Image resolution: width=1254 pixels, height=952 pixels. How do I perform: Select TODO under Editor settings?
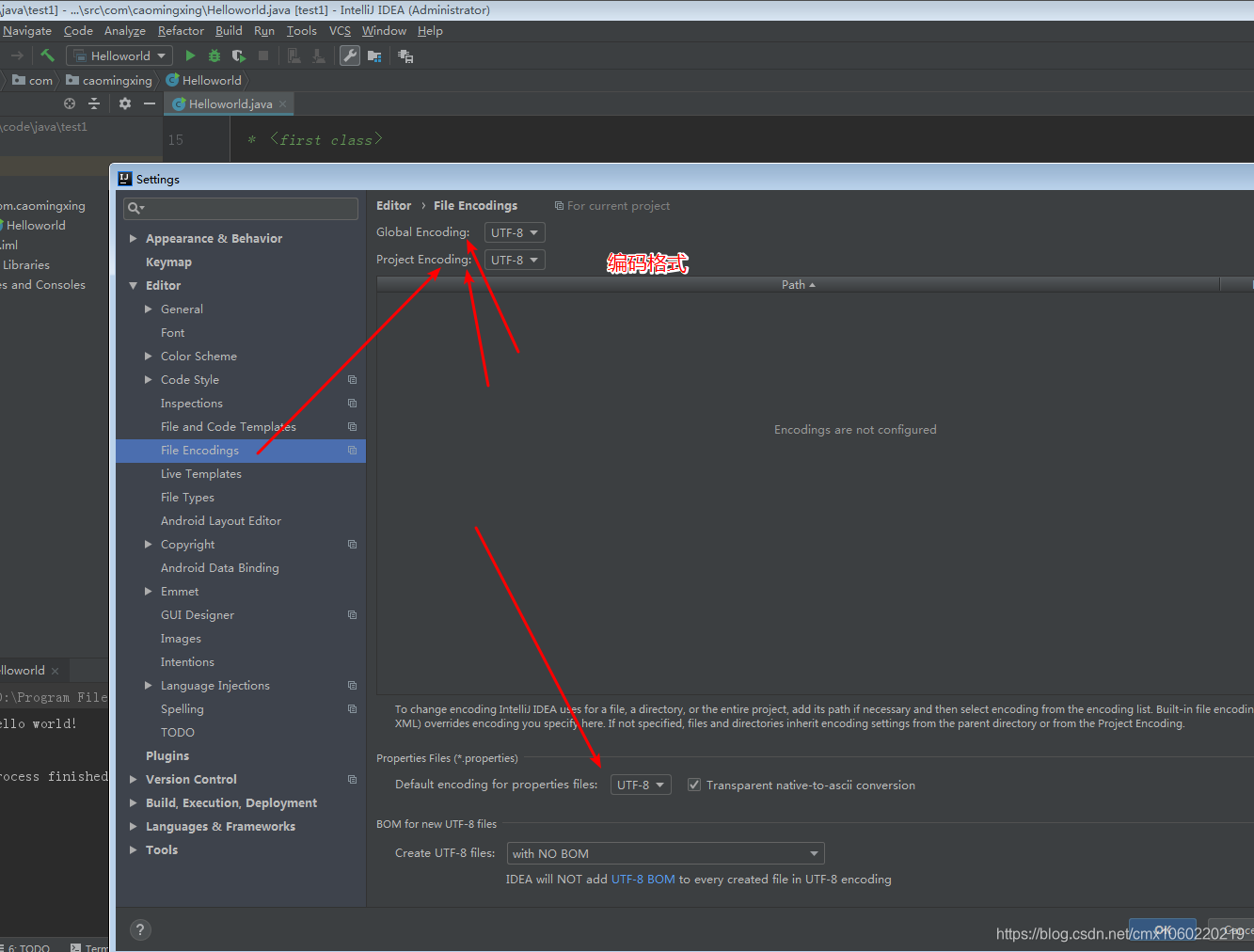(178, 733)
